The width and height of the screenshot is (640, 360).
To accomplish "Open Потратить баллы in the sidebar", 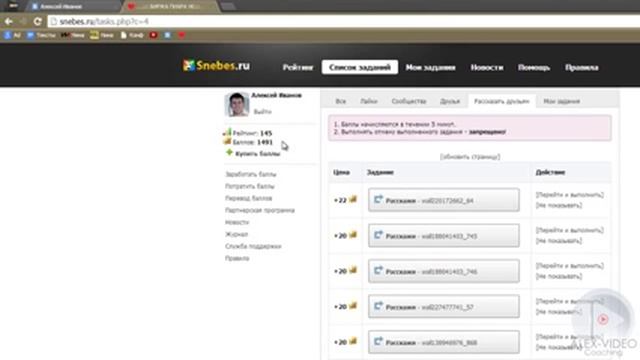I will point(249,186).
